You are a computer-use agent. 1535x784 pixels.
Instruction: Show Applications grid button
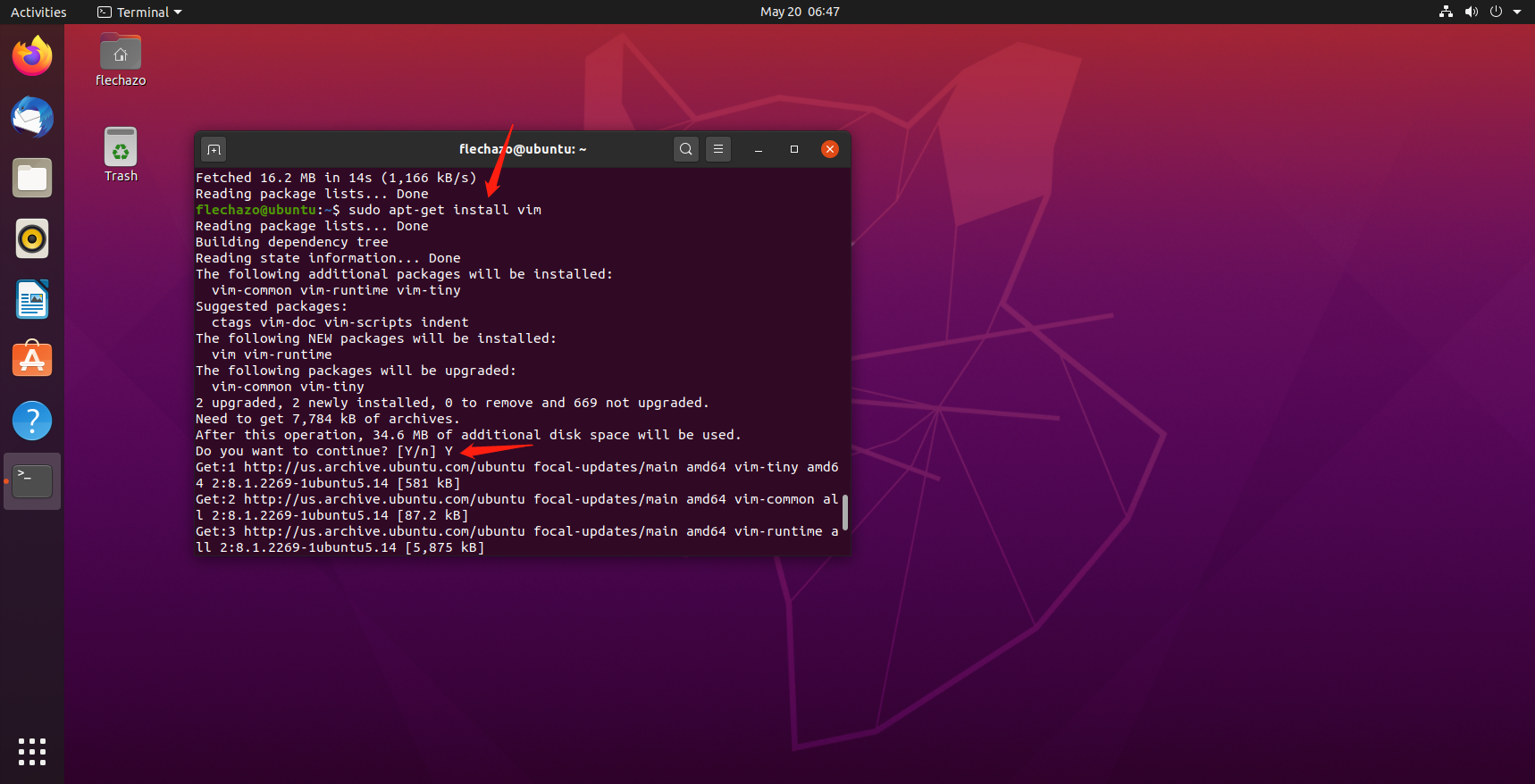(32, 752)
